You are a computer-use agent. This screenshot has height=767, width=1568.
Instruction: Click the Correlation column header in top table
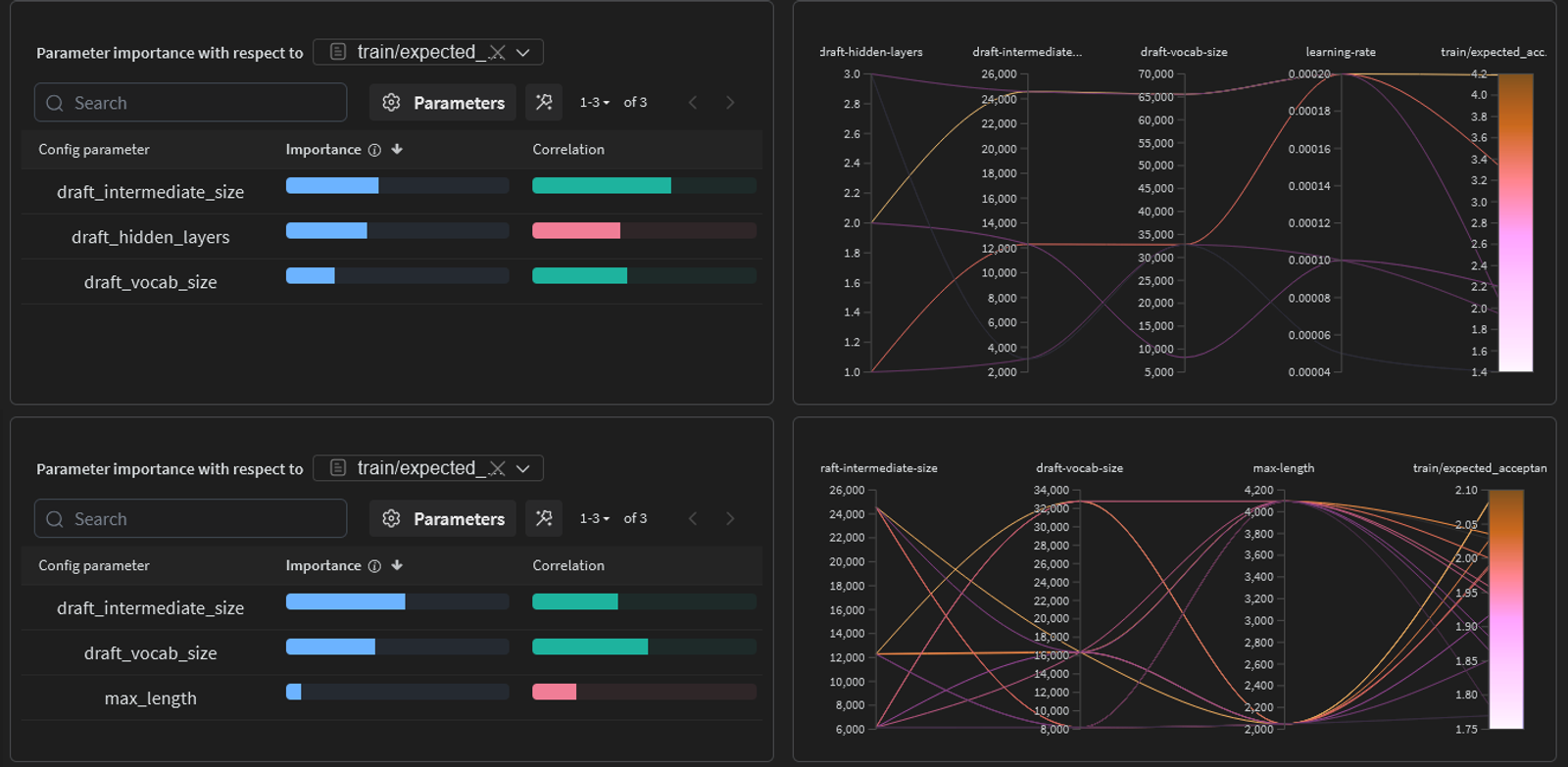tap(568, 149)
